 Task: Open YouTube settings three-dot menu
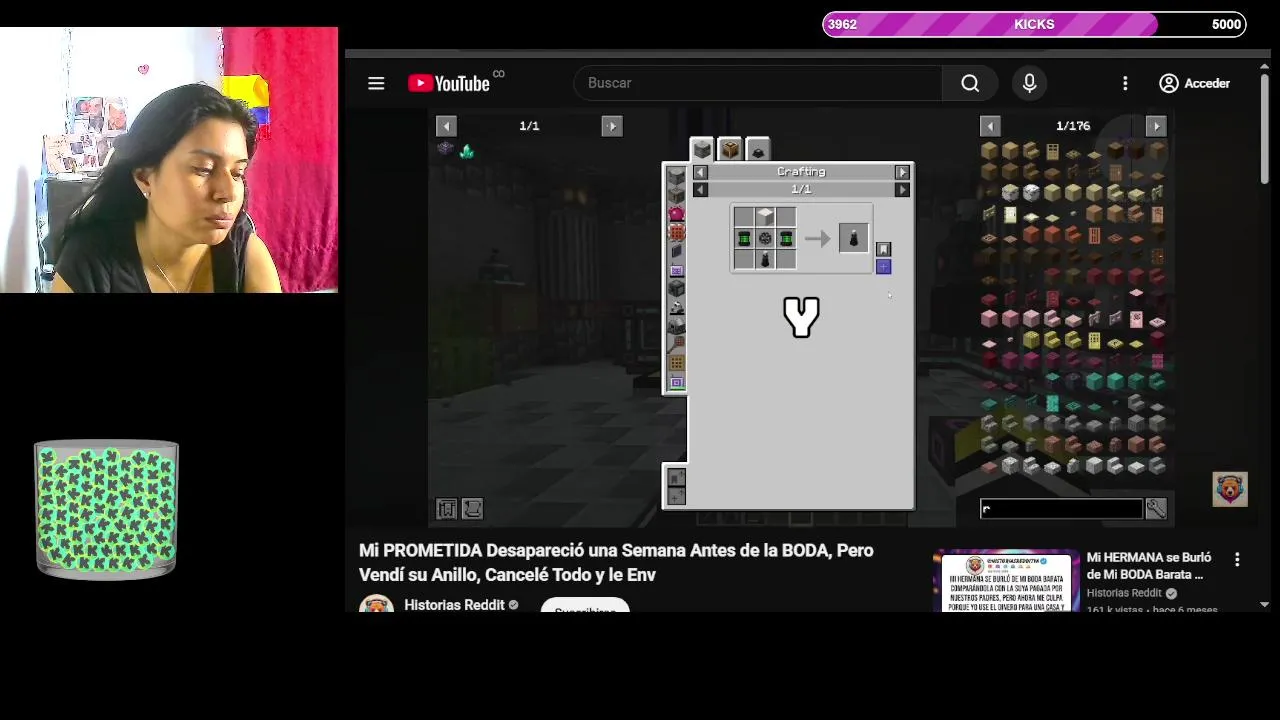click(1125, 83)
